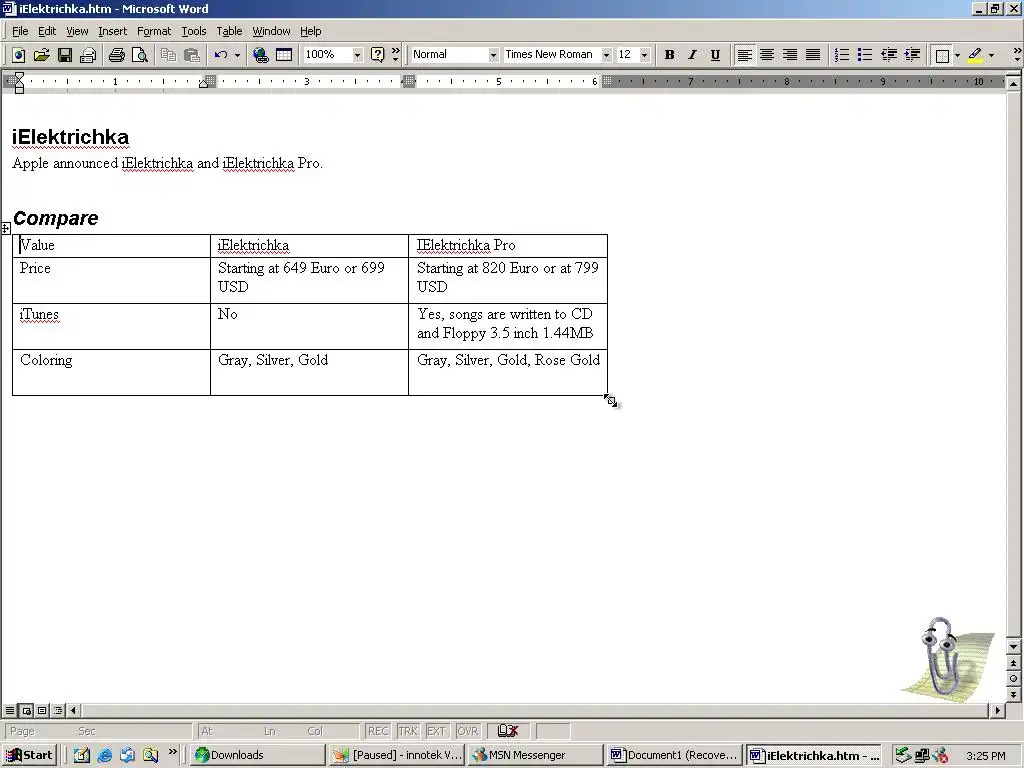
Task: Insert a table with the table grid icon
Action: click(x=284, y=55)
